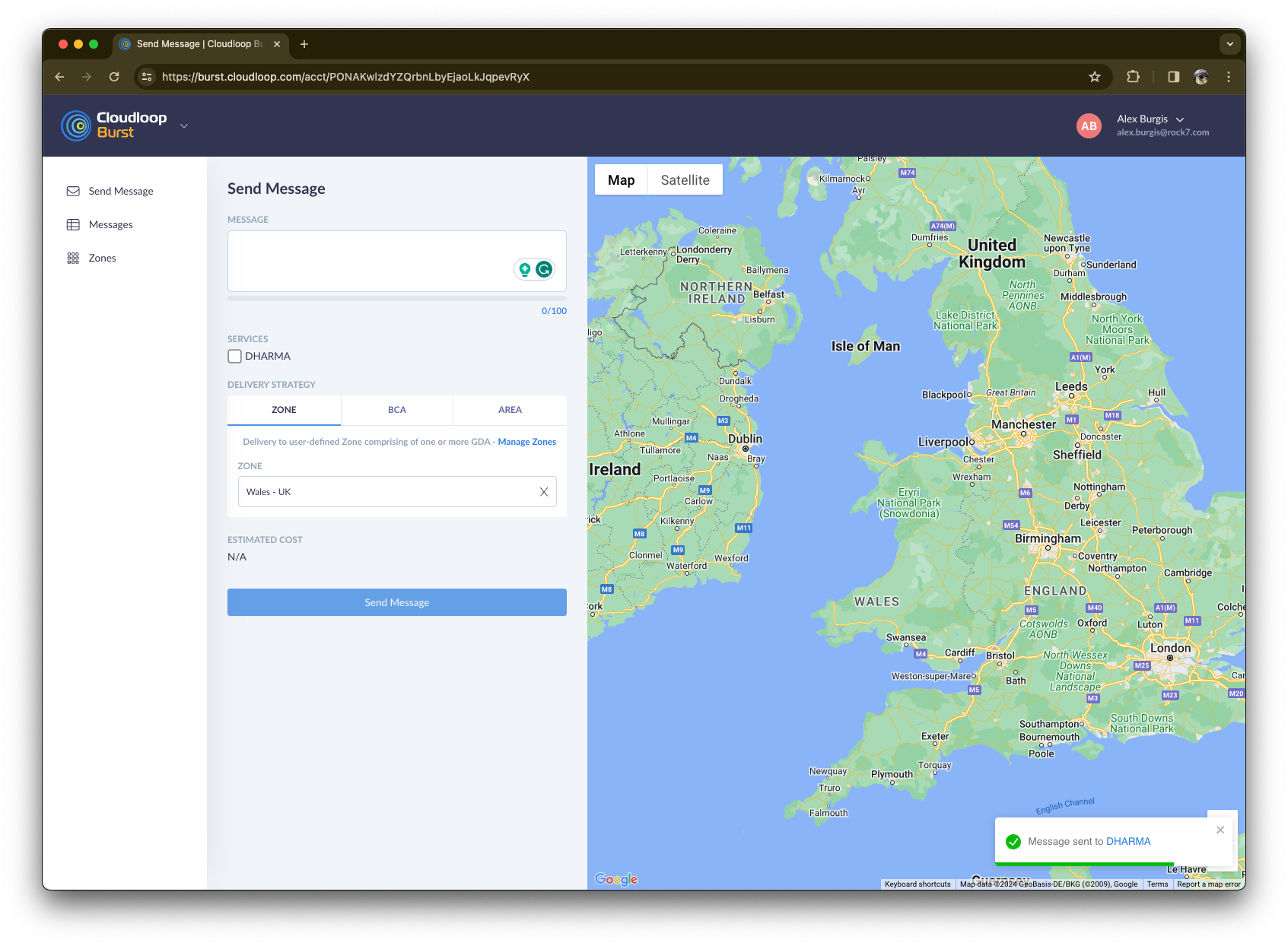1288x946 pixels.
Task: Click the AB user avatar
Action: click(x=1089, y=126)
